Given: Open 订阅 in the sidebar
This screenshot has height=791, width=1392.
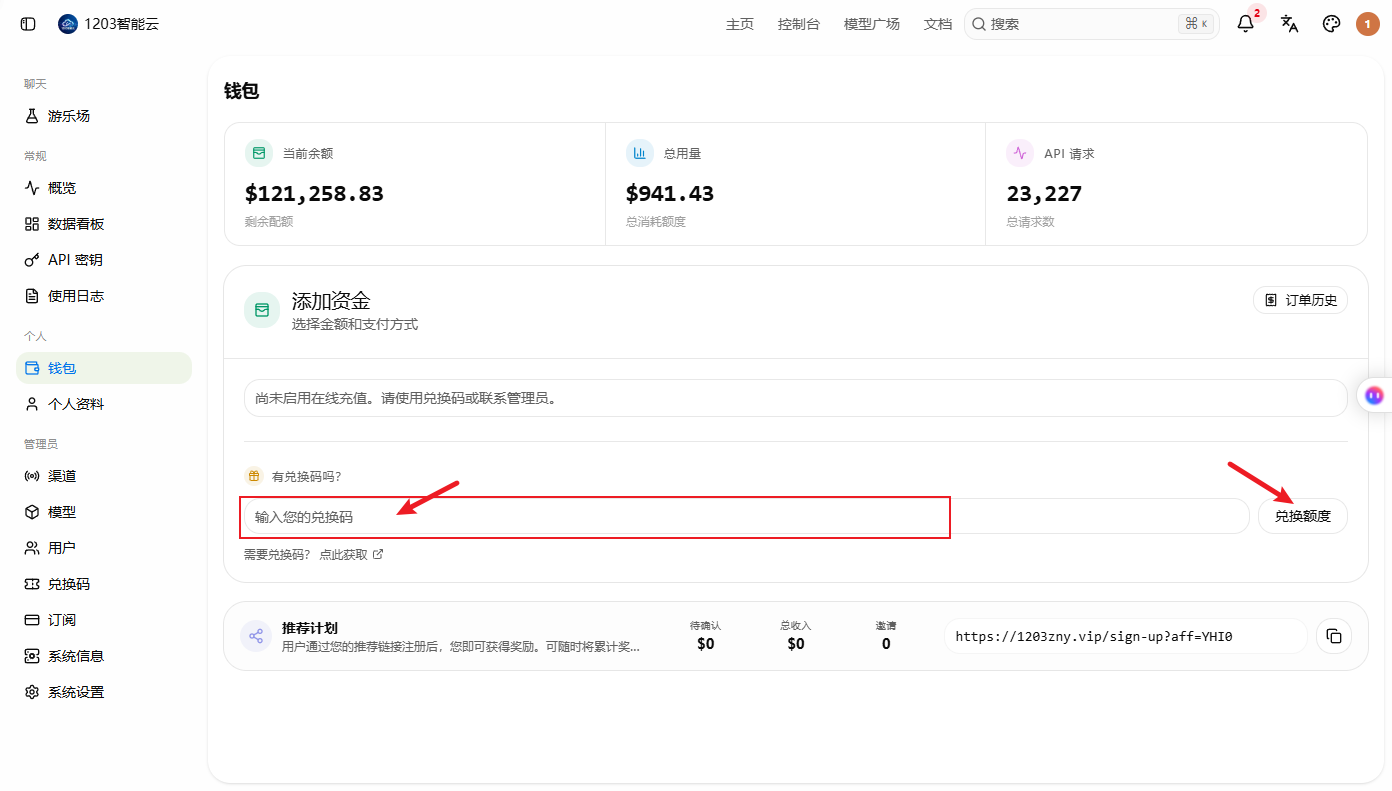Looking at the screenshot, I should pyautogui.click(x=104, y=620).
